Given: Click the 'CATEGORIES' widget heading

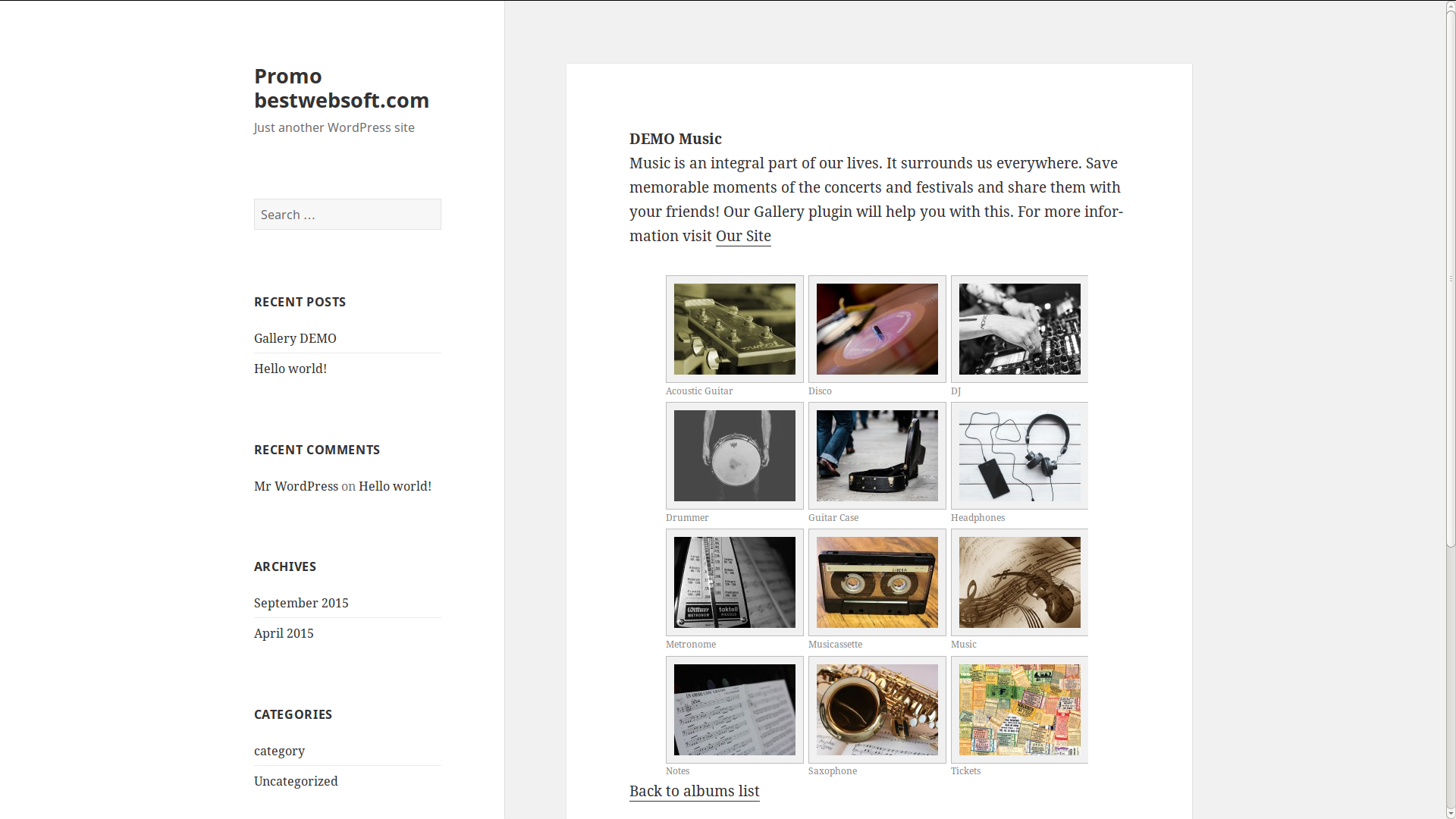Looking at the screenshot, I should (293, 714).
